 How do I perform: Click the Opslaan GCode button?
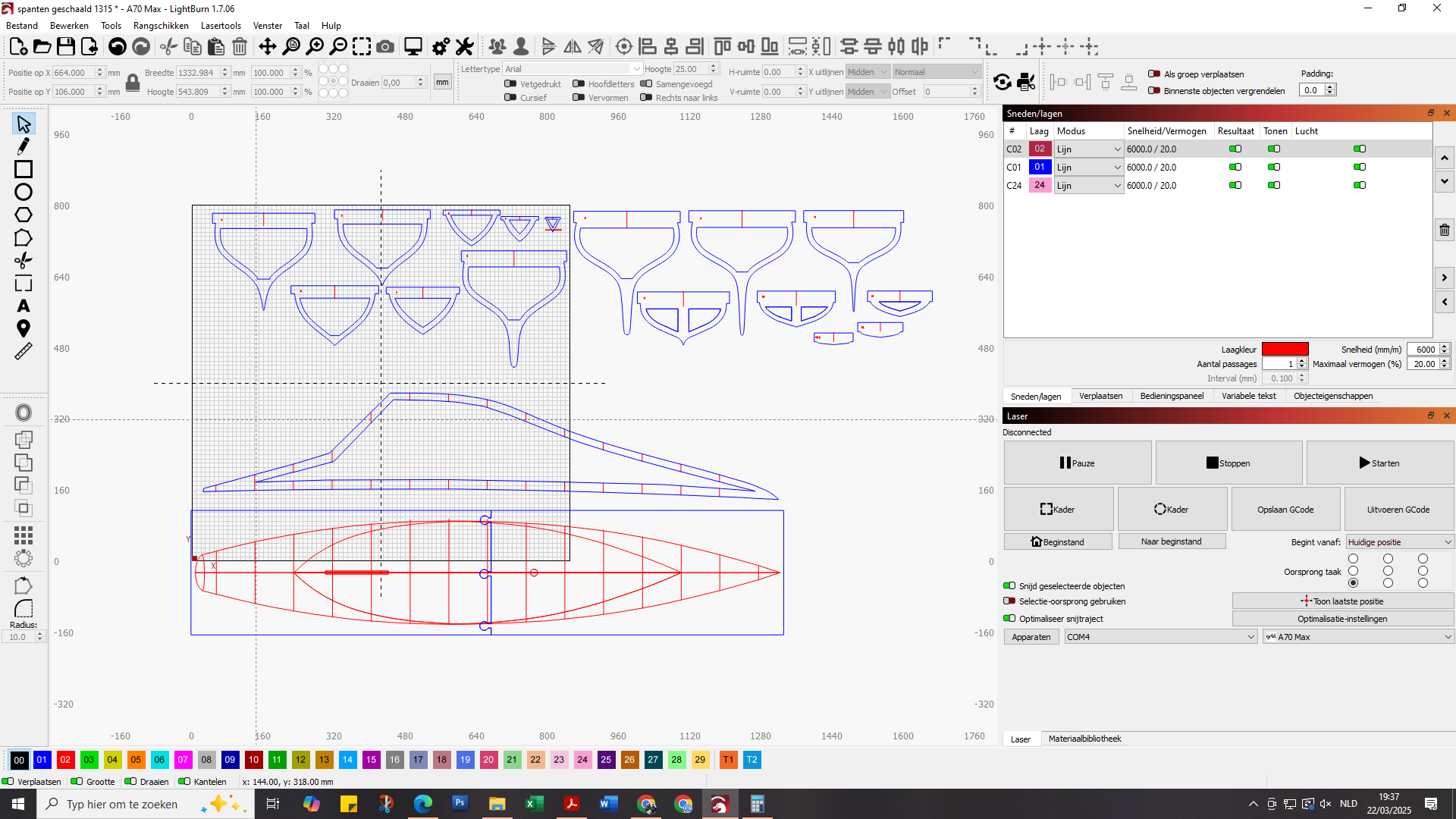point(1285,509)
